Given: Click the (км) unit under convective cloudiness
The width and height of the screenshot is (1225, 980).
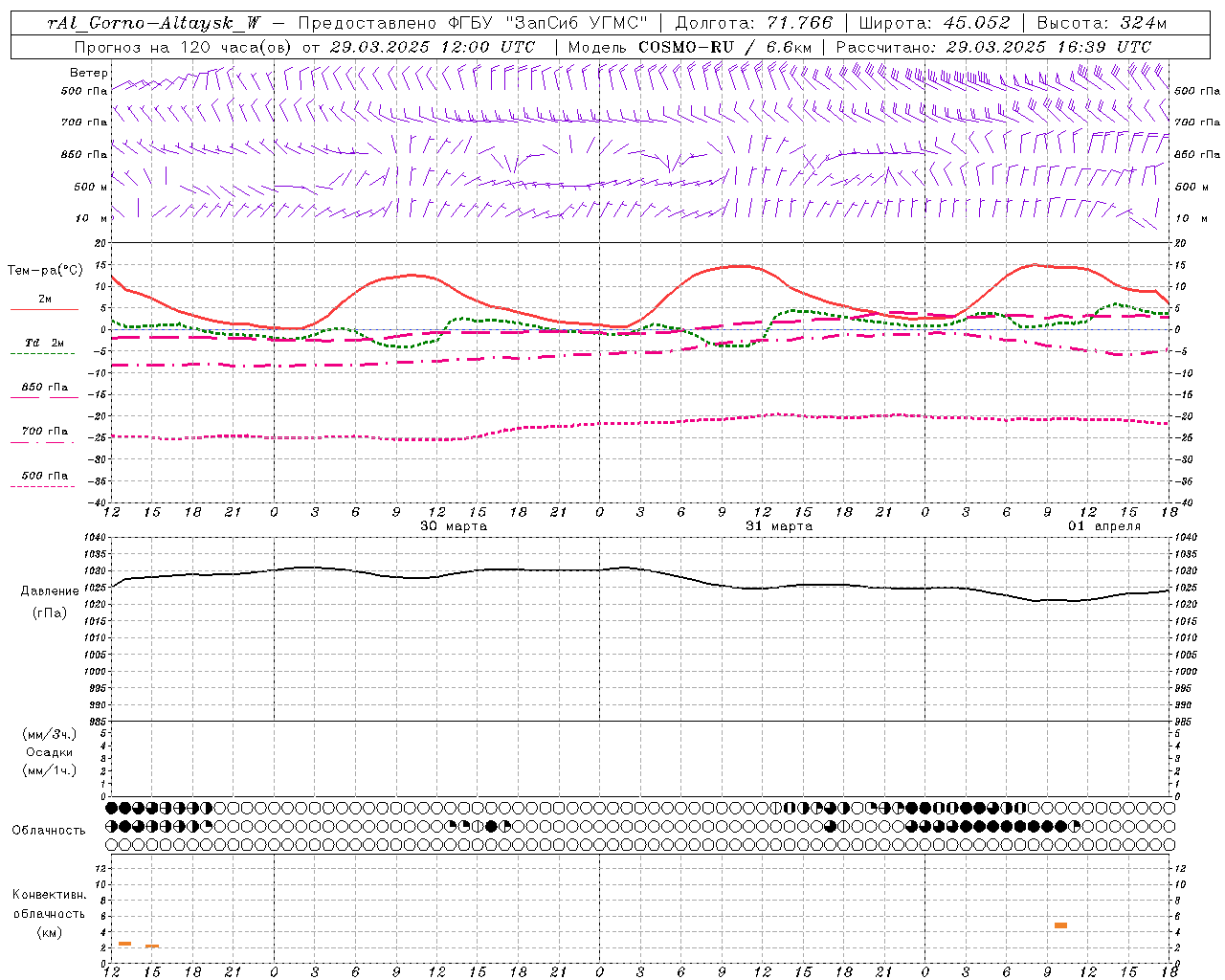Looking at the screenshot, I should point(49,932).
